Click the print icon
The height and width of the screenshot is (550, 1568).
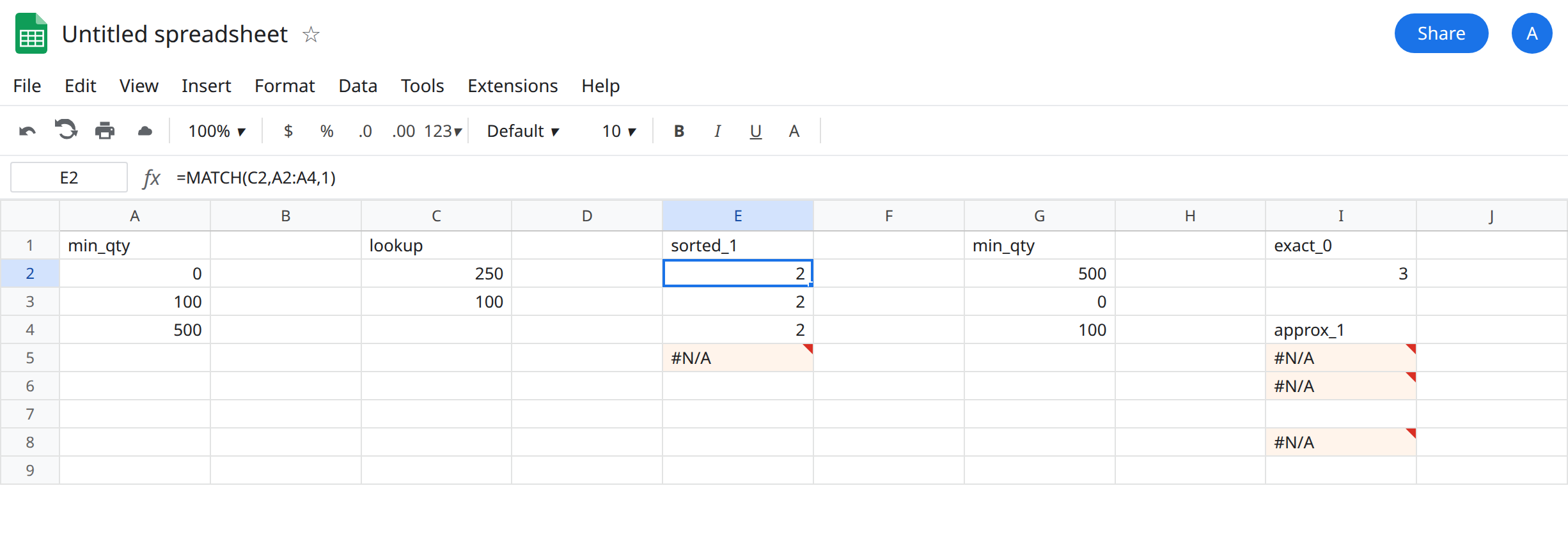tap(105, 131)
